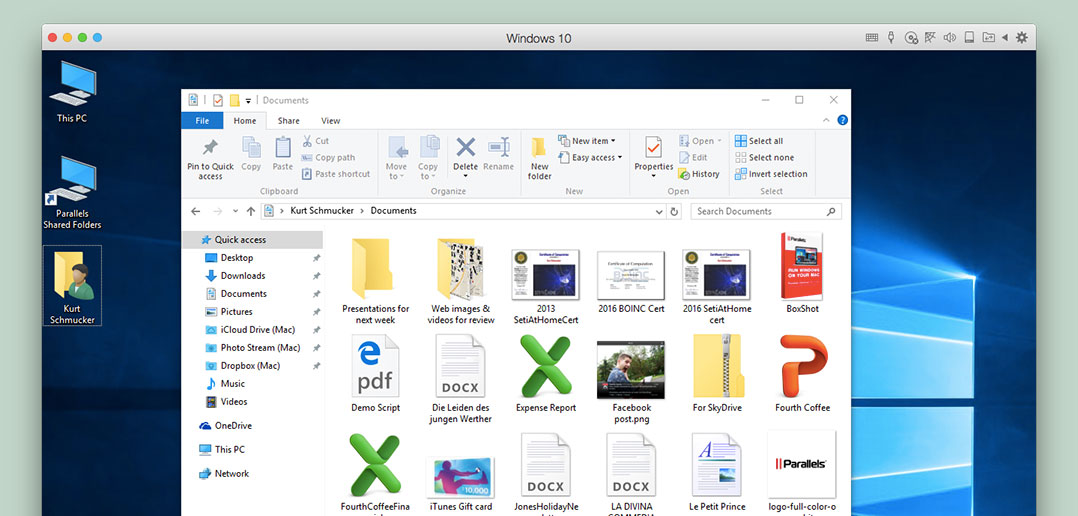Click Edit in the Open group
This screenshot has height=516, width=1078.
click(693, 157)
